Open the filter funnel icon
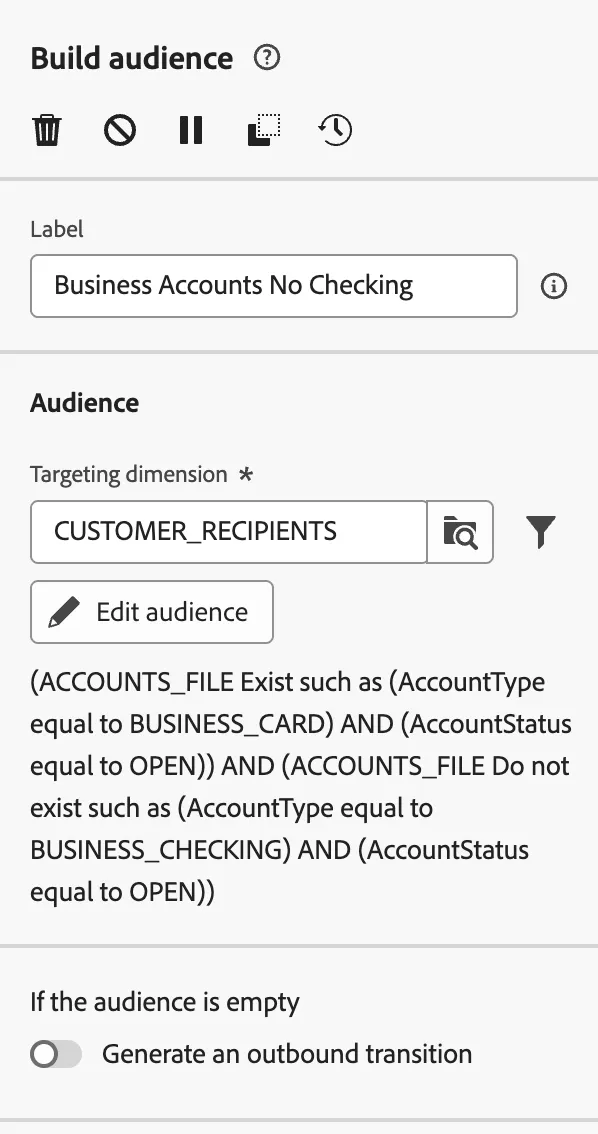The height and width of the screenshot is (1134, 598). coord(541,532)
